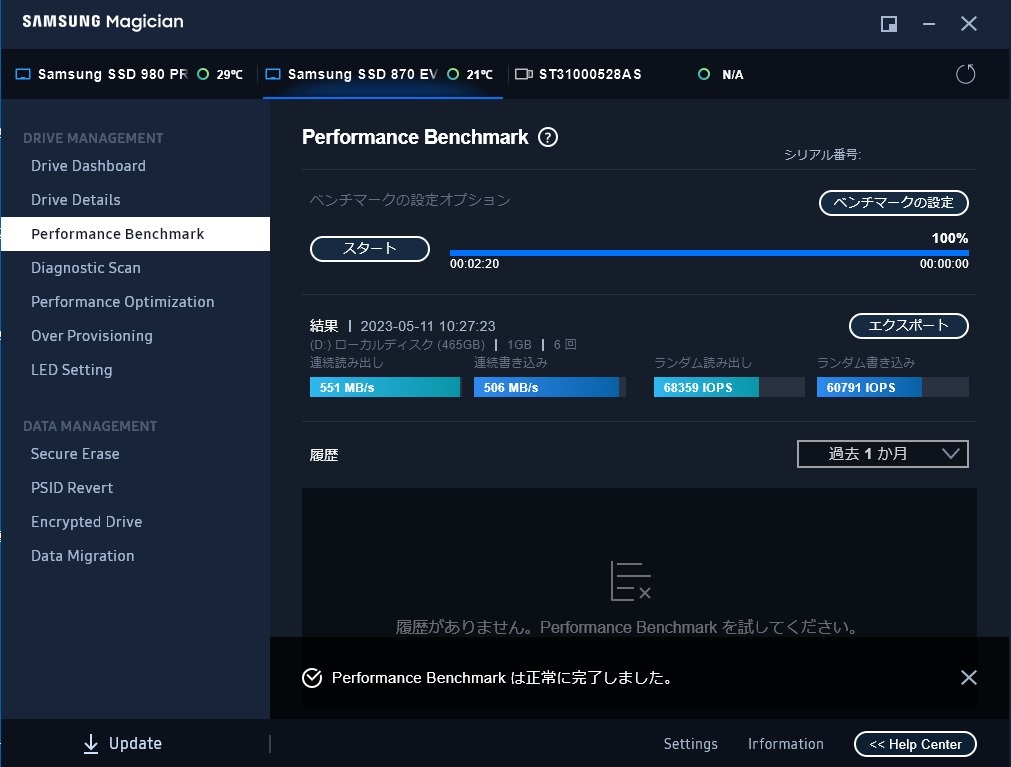Click the 551 MB/s sequential read bar
This screenshot has width=1011, height=767.
pos(385,387)
